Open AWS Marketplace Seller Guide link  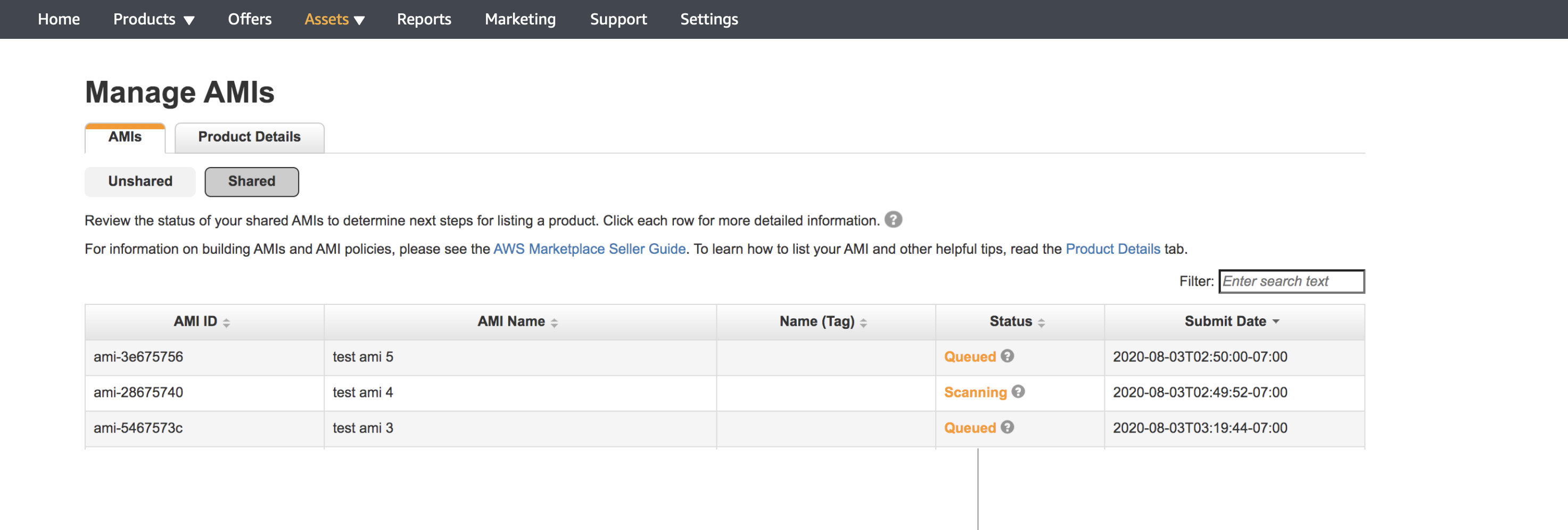(589, 249)
